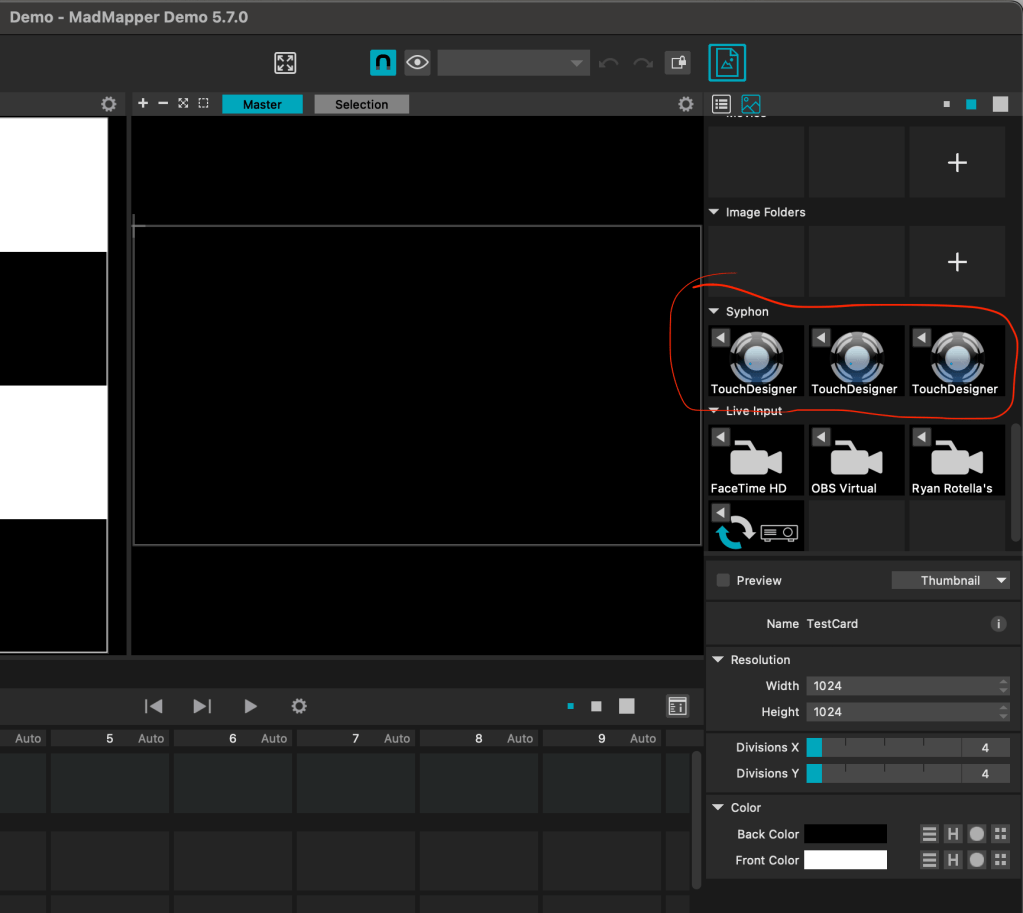Jump to the previous scene button
1023x913 pixels.
pyautogui.click(x=153, y=706)
